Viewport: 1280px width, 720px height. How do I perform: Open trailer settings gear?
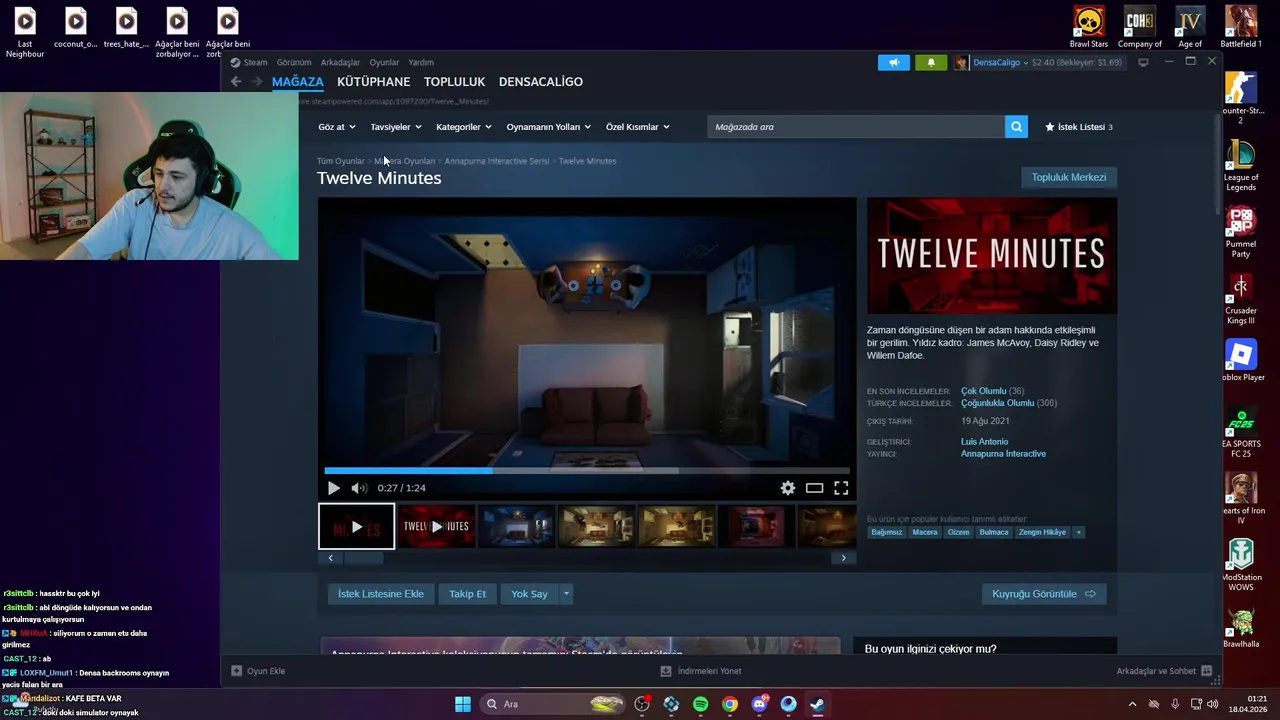click(x=788, y=488)
